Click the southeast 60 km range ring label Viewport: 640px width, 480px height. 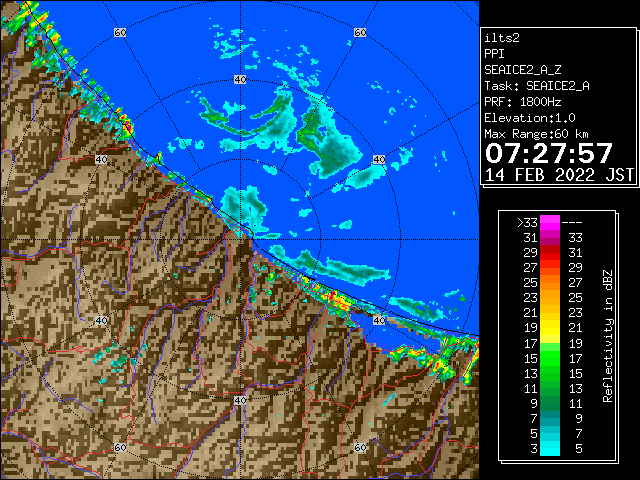pos(360,448)
